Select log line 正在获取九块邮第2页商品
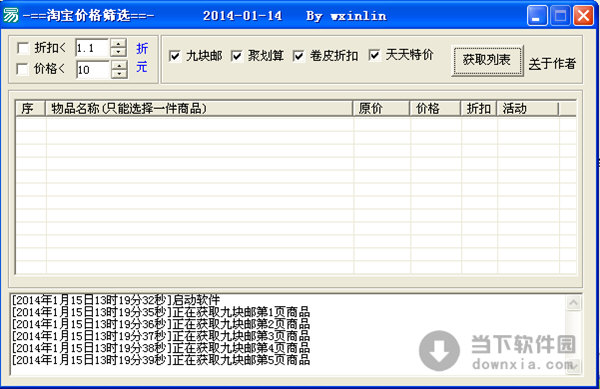The image size is (600, 389). coord(161,324)
